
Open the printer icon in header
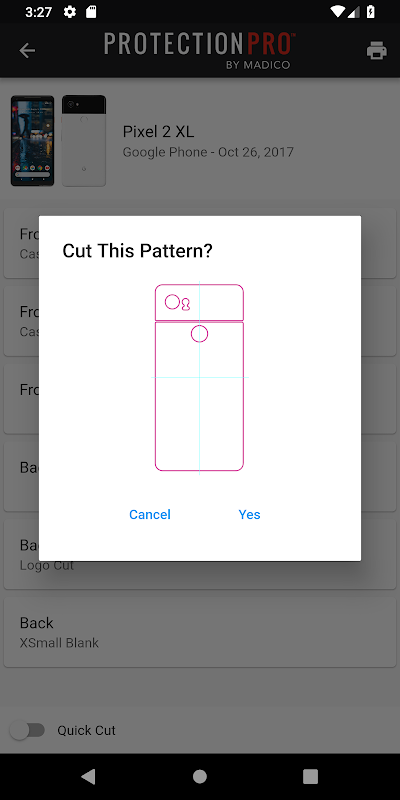(377, 50)
